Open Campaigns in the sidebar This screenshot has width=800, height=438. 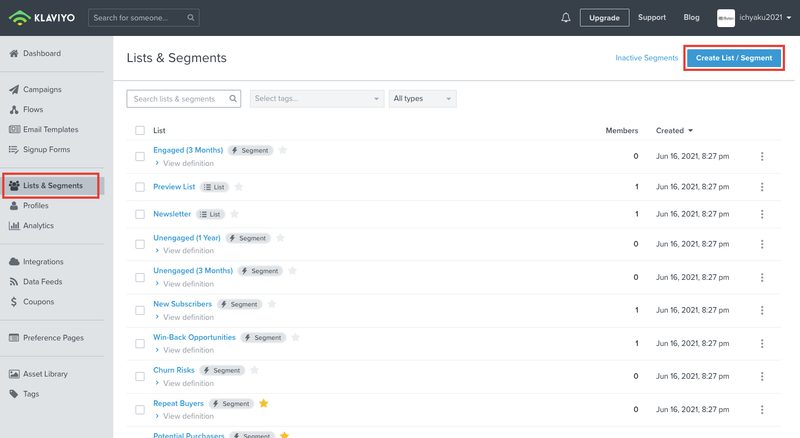35,89
